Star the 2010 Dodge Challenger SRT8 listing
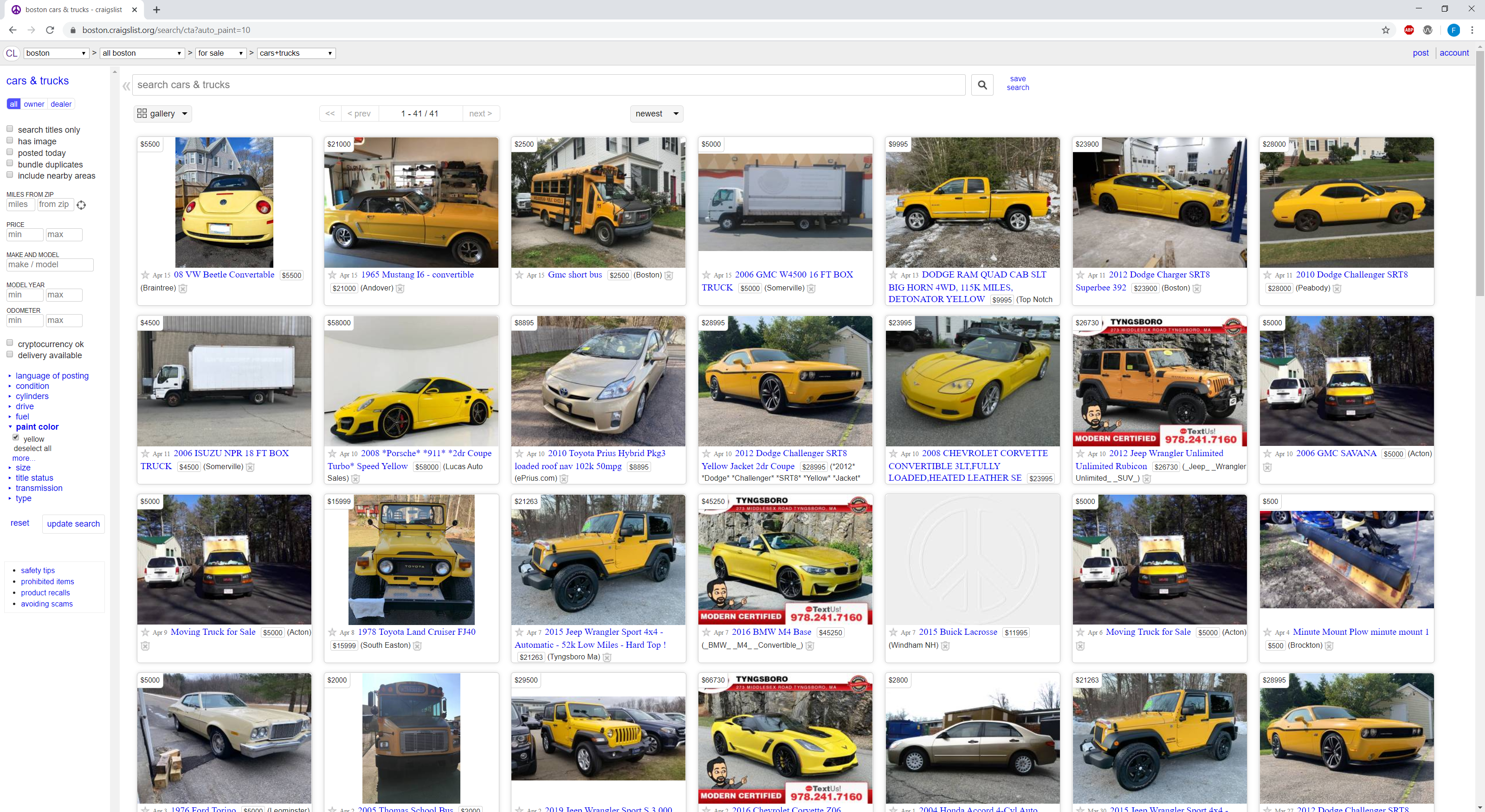Screen dimensions: 1485x812 pos(1267,275)
